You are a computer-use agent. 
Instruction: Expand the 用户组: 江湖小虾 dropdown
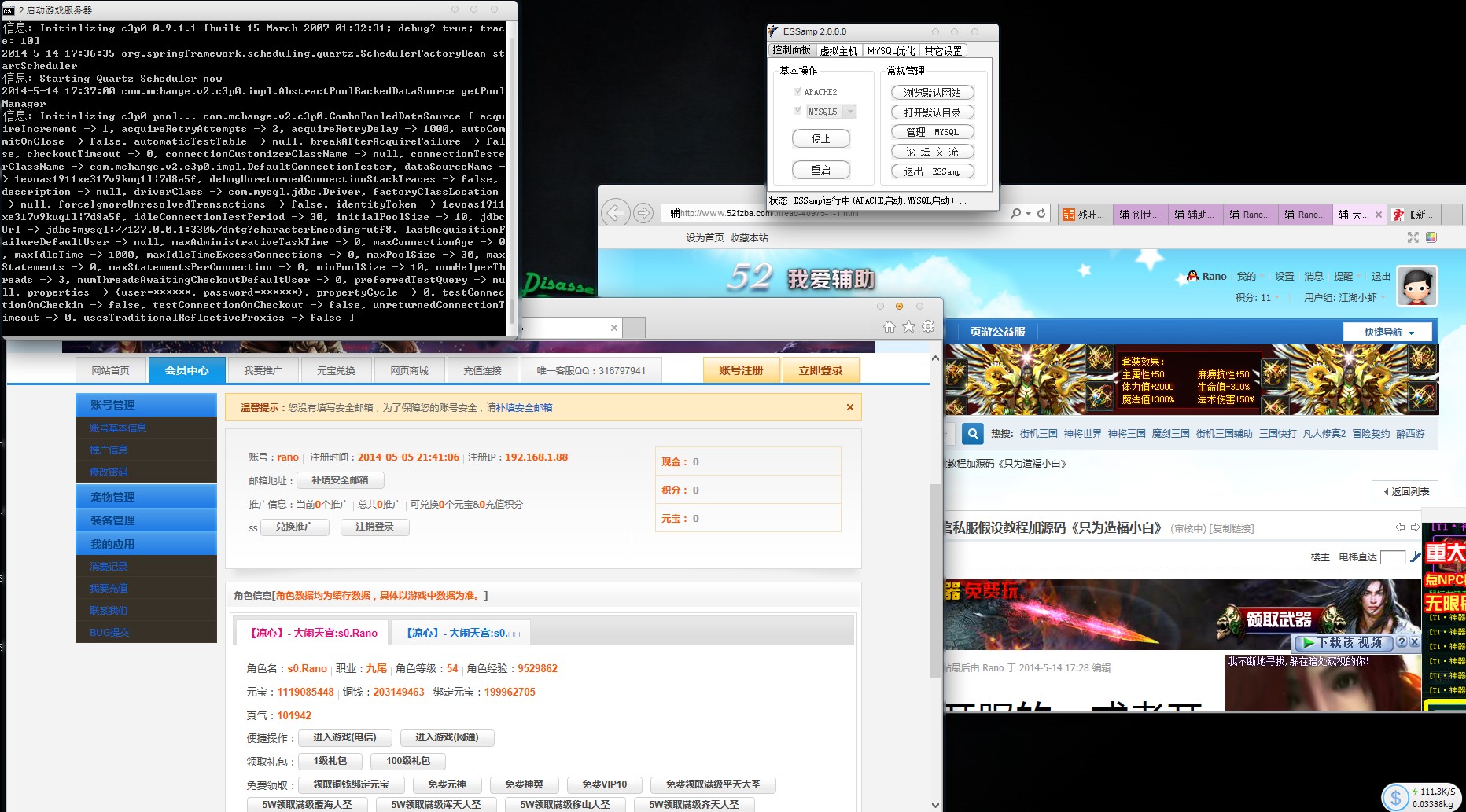coord(1345,297)
